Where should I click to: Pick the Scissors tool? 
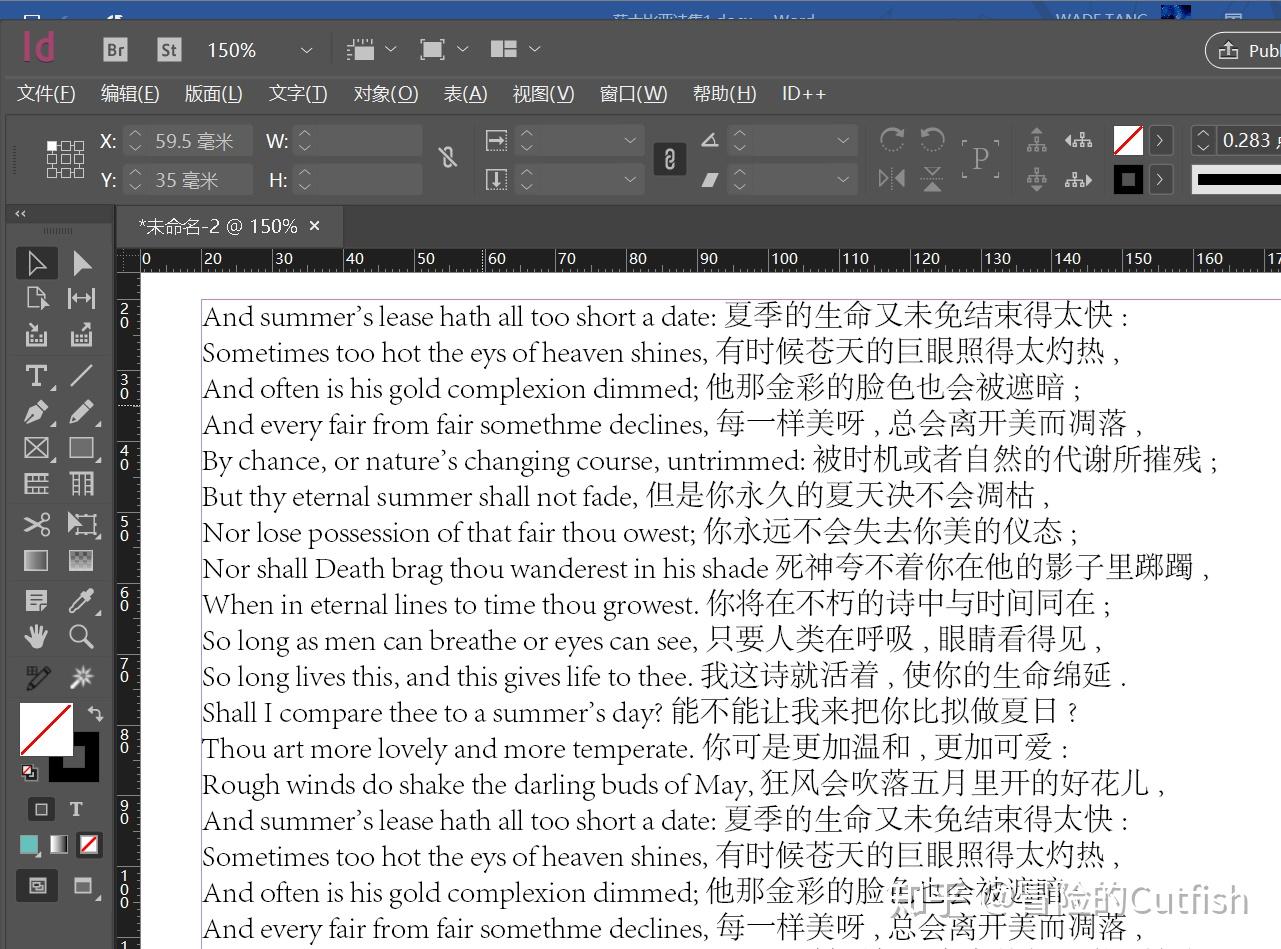tap(36, 524)
